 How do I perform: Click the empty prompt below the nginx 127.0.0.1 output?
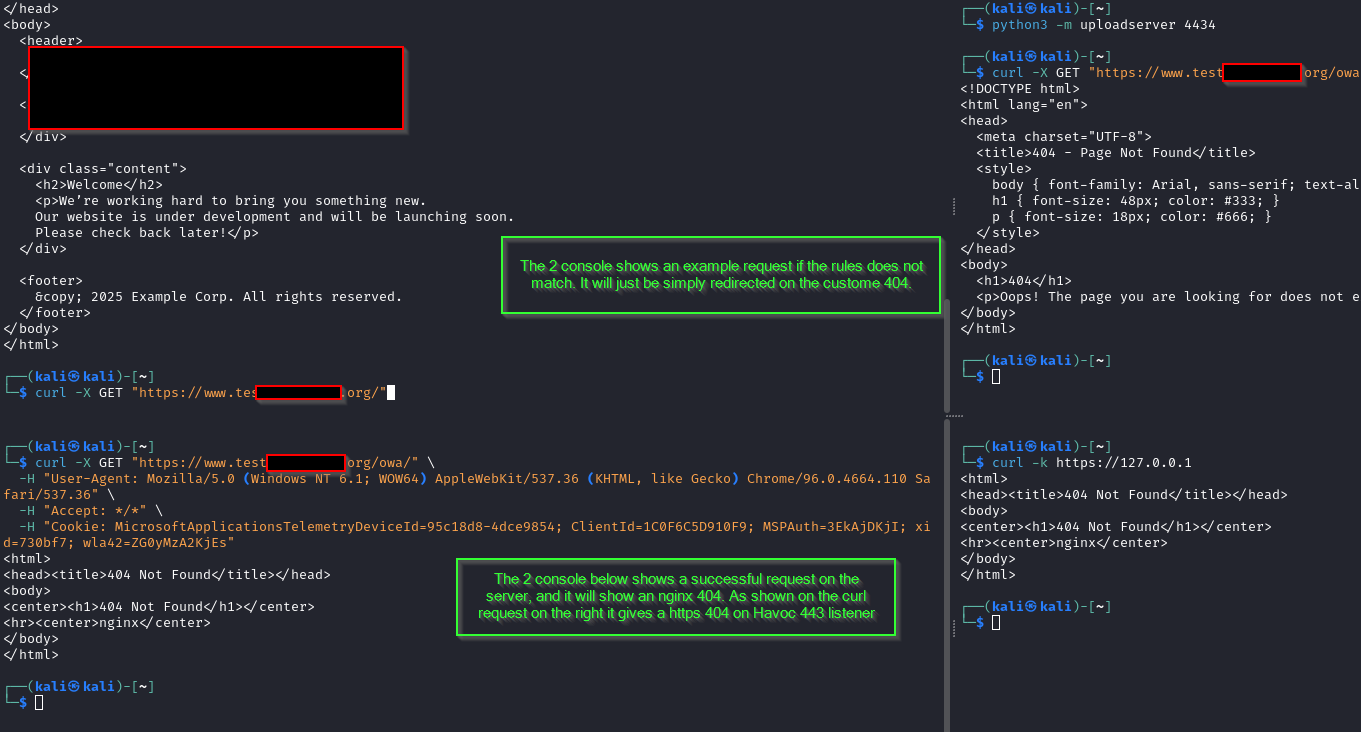pyautogui.click(x=996, y=623)
